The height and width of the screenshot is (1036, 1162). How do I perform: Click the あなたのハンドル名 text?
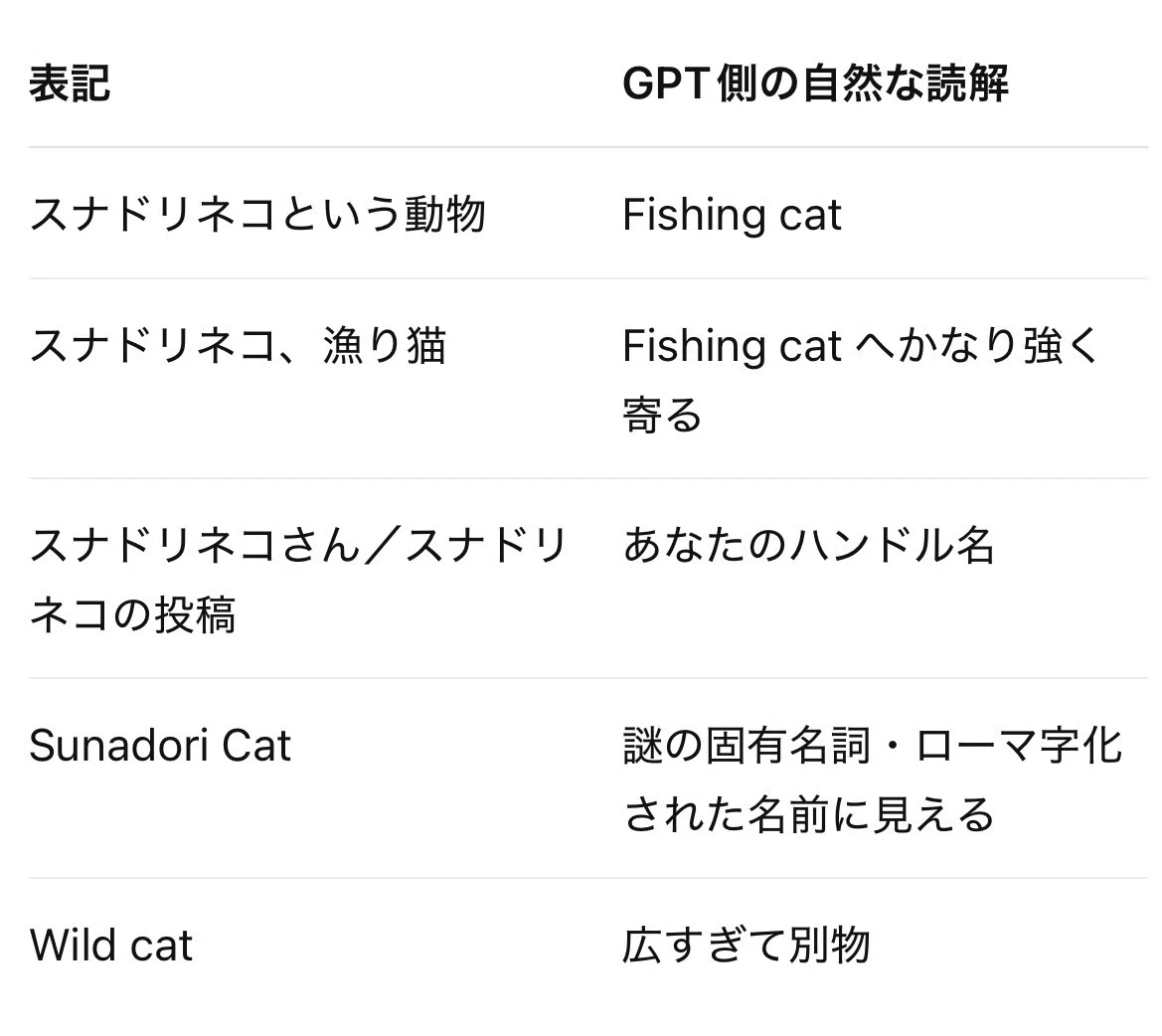pyautogui.click(x=808, y=546)
